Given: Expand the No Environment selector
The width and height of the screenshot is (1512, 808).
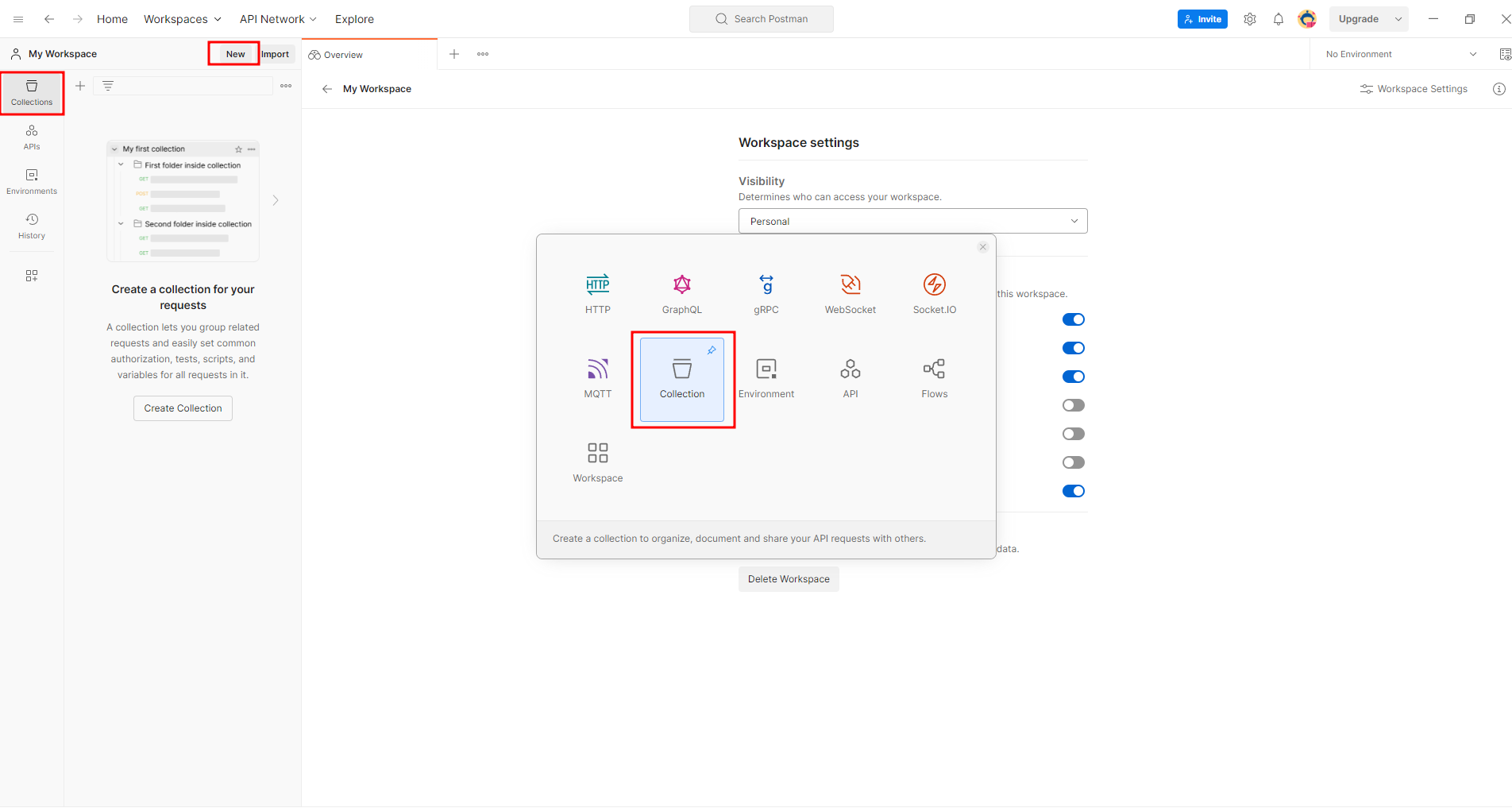Looking at the screenshot, I should [1402, 54].
